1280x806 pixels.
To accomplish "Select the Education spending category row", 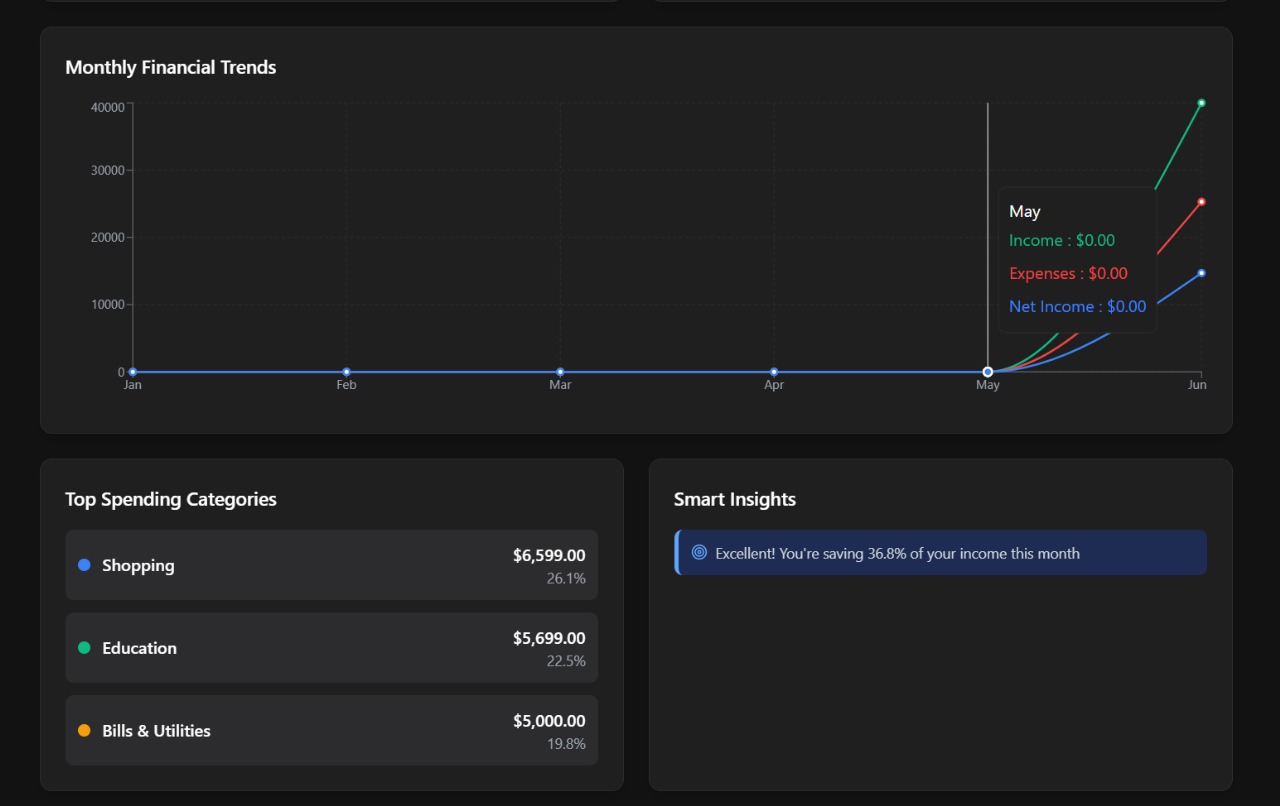I will 332,648.
